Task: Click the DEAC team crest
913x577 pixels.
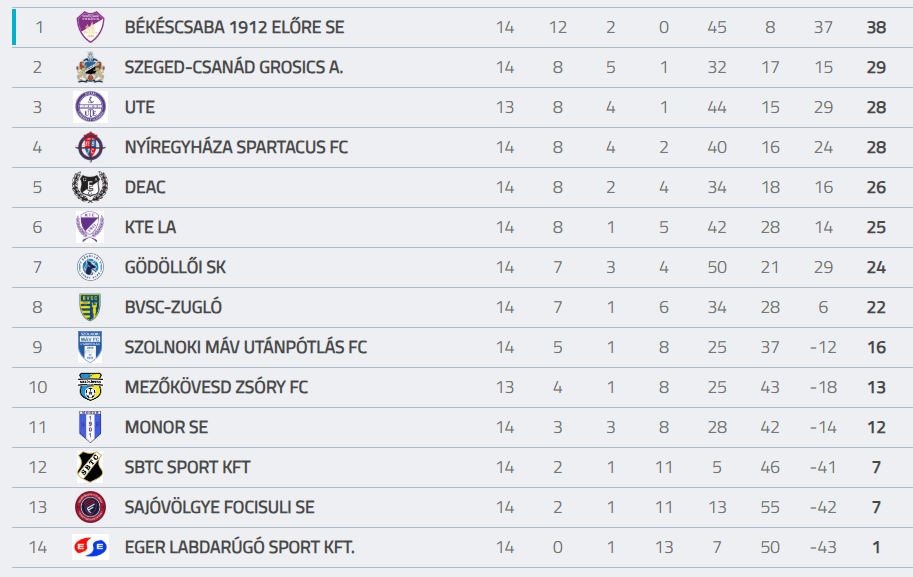Action: (90, 187)
